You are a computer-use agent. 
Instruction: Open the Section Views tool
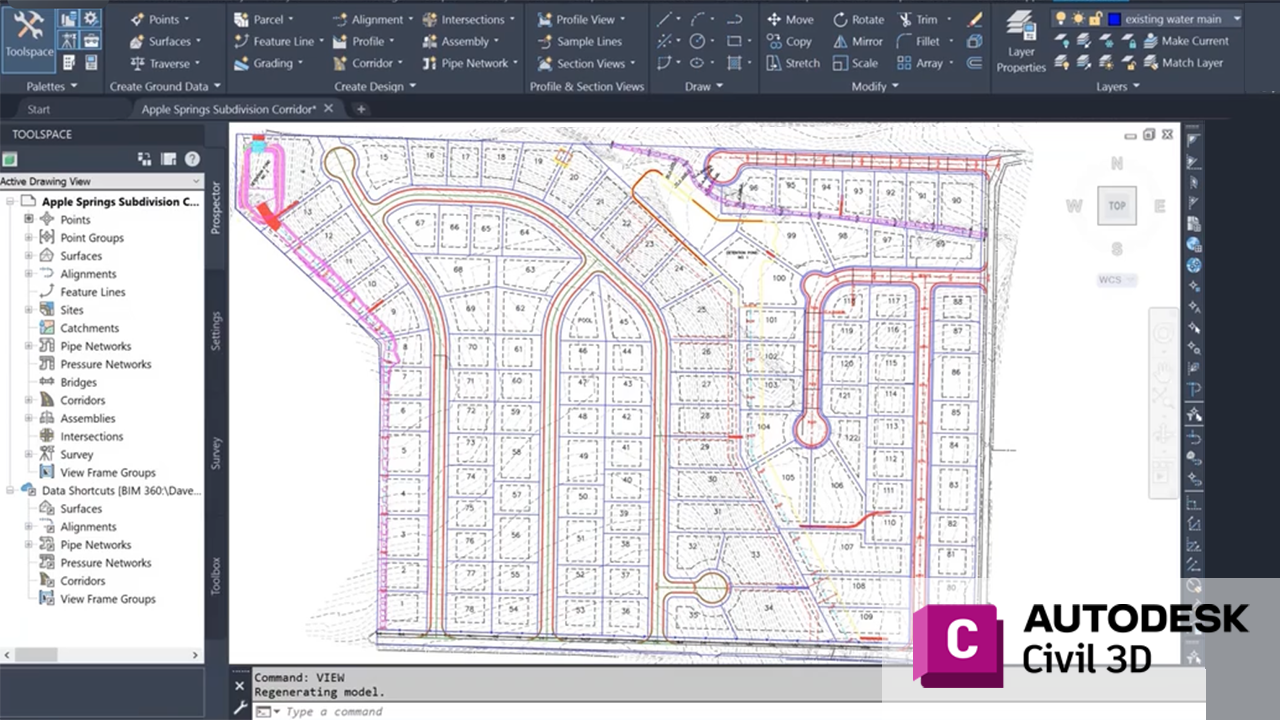tap(587, 63)
